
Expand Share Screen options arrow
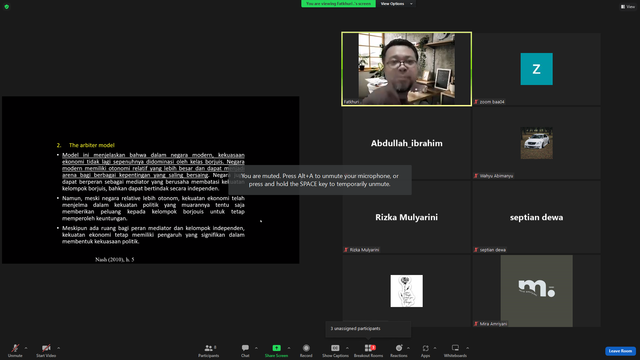[x=289, y=348]
